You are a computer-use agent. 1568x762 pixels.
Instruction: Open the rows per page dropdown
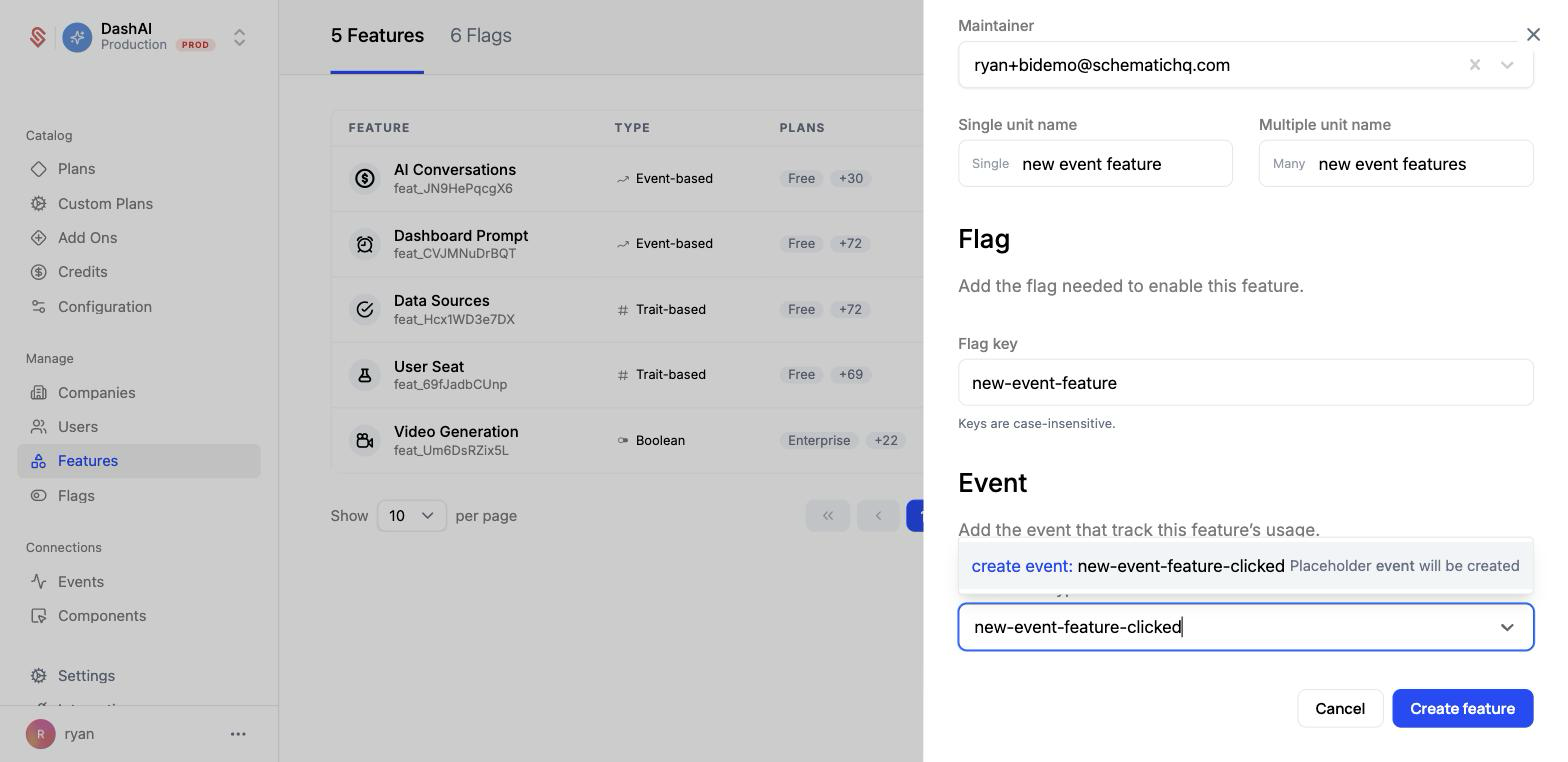click(412, 516)
